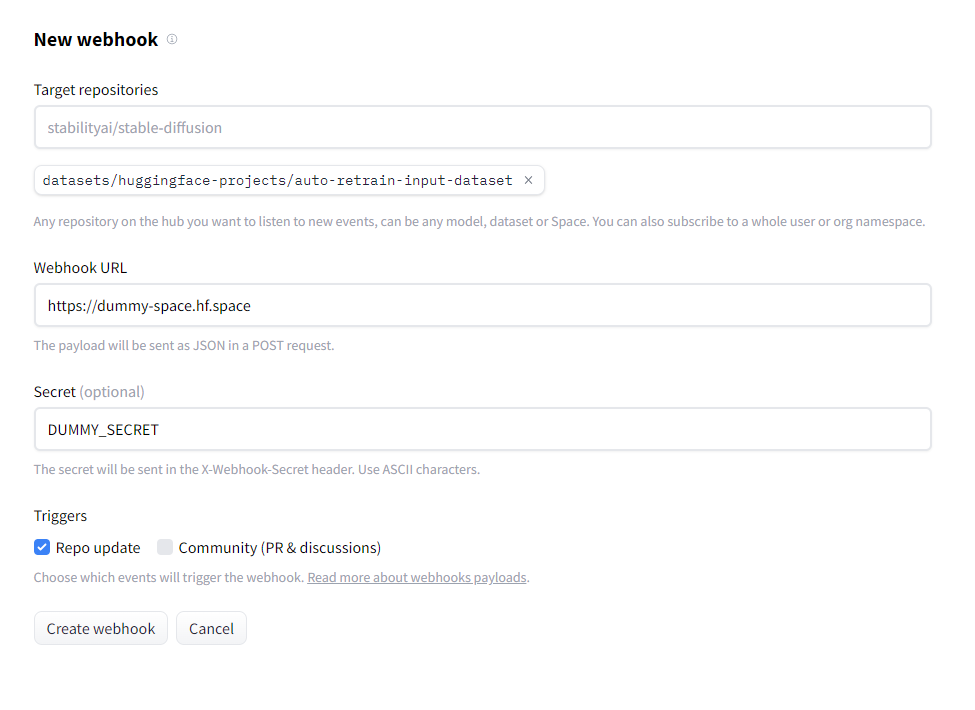This screenshot has width=975, height=710.
Task: Click the Community (PR & discussions) label text
Action: point(279,547)
